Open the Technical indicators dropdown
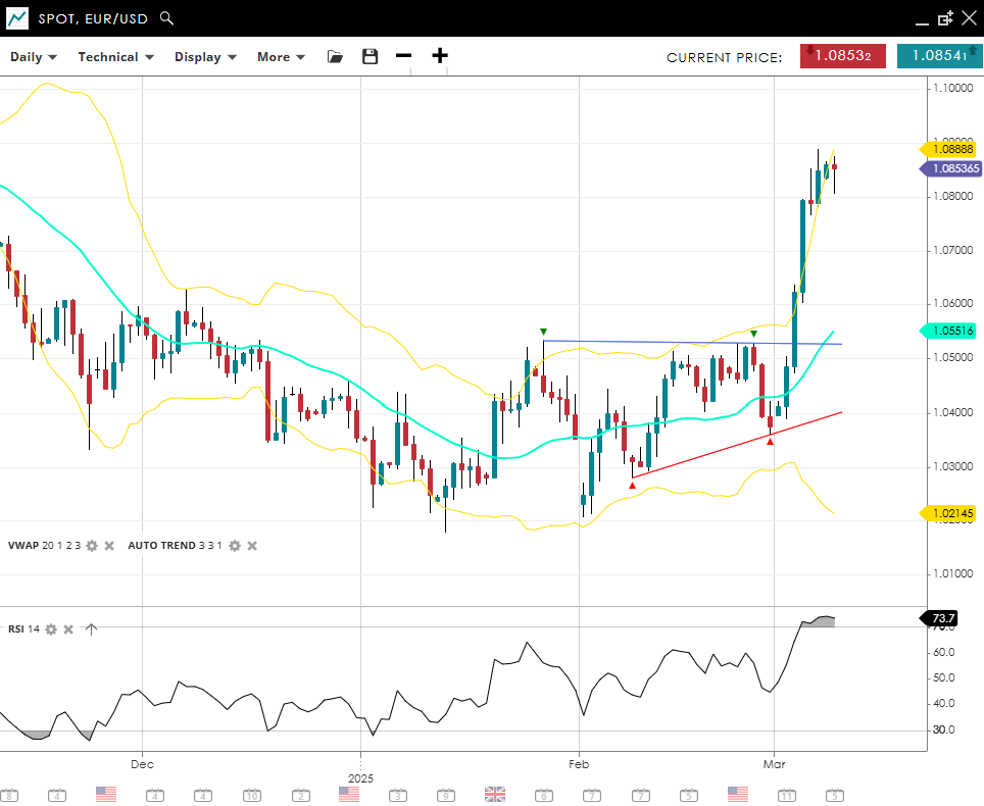This screenshot has width=984, height=806. [x=116, y=57]
